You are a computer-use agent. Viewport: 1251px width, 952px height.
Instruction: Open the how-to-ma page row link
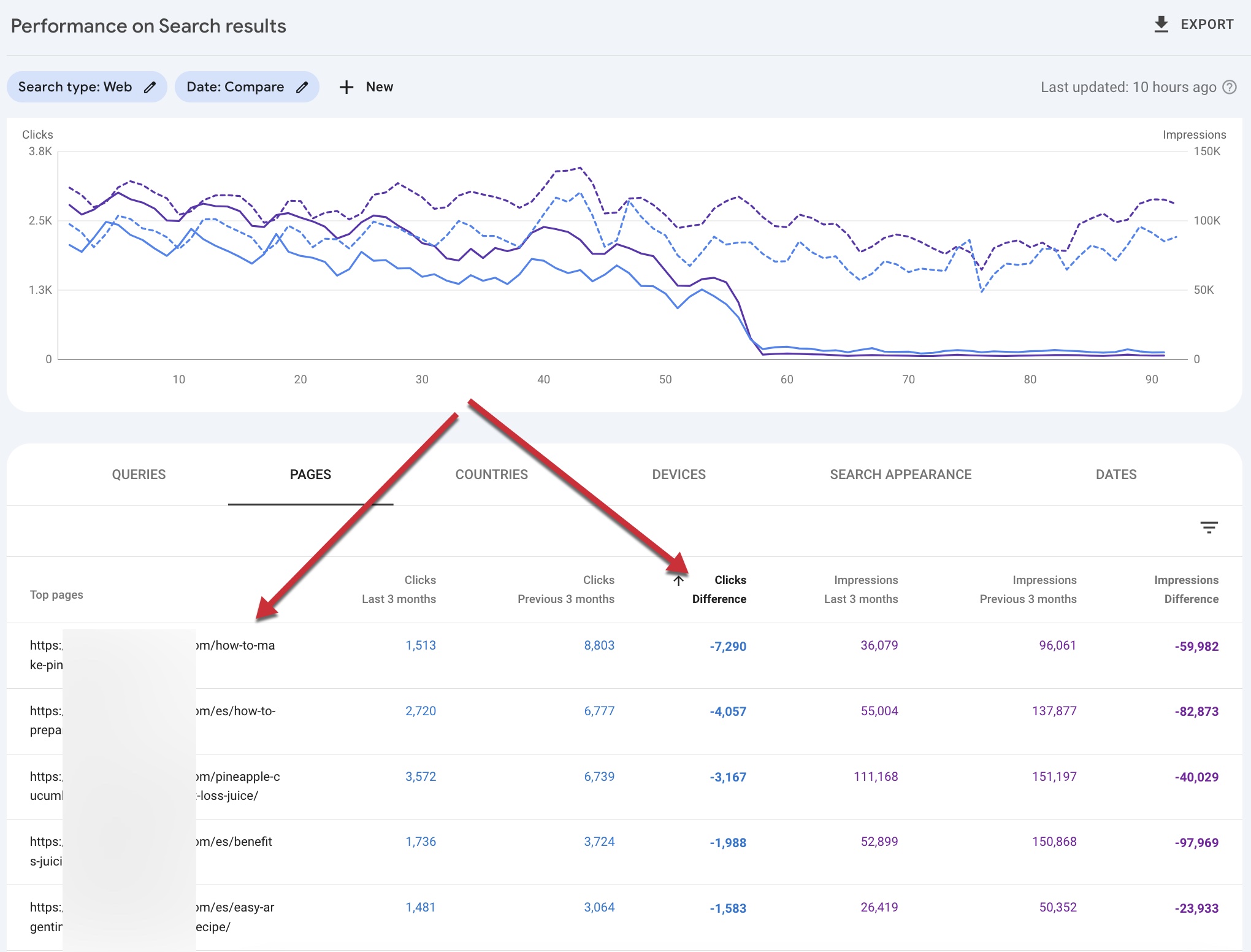click(235, 645)
